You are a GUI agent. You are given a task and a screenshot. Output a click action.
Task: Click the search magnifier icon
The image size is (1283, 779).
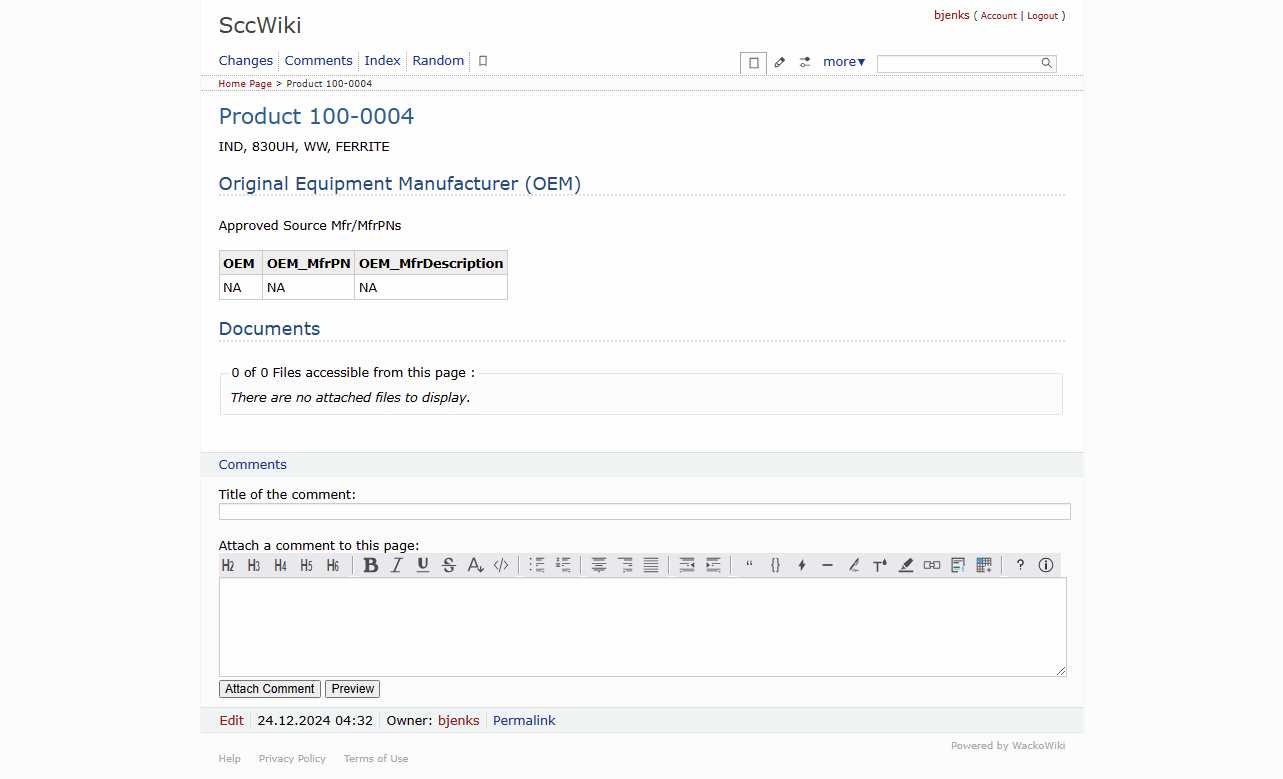[1046, 63]
